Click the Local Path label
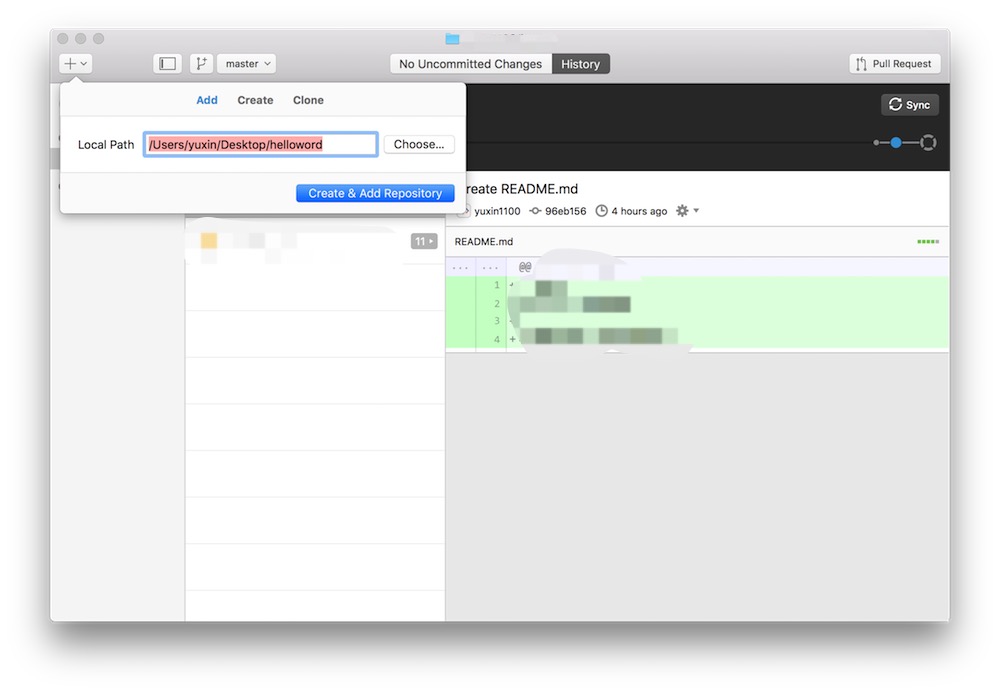Image resolution: width=1000 pixels, height=693 pixels. coord(106,145)
